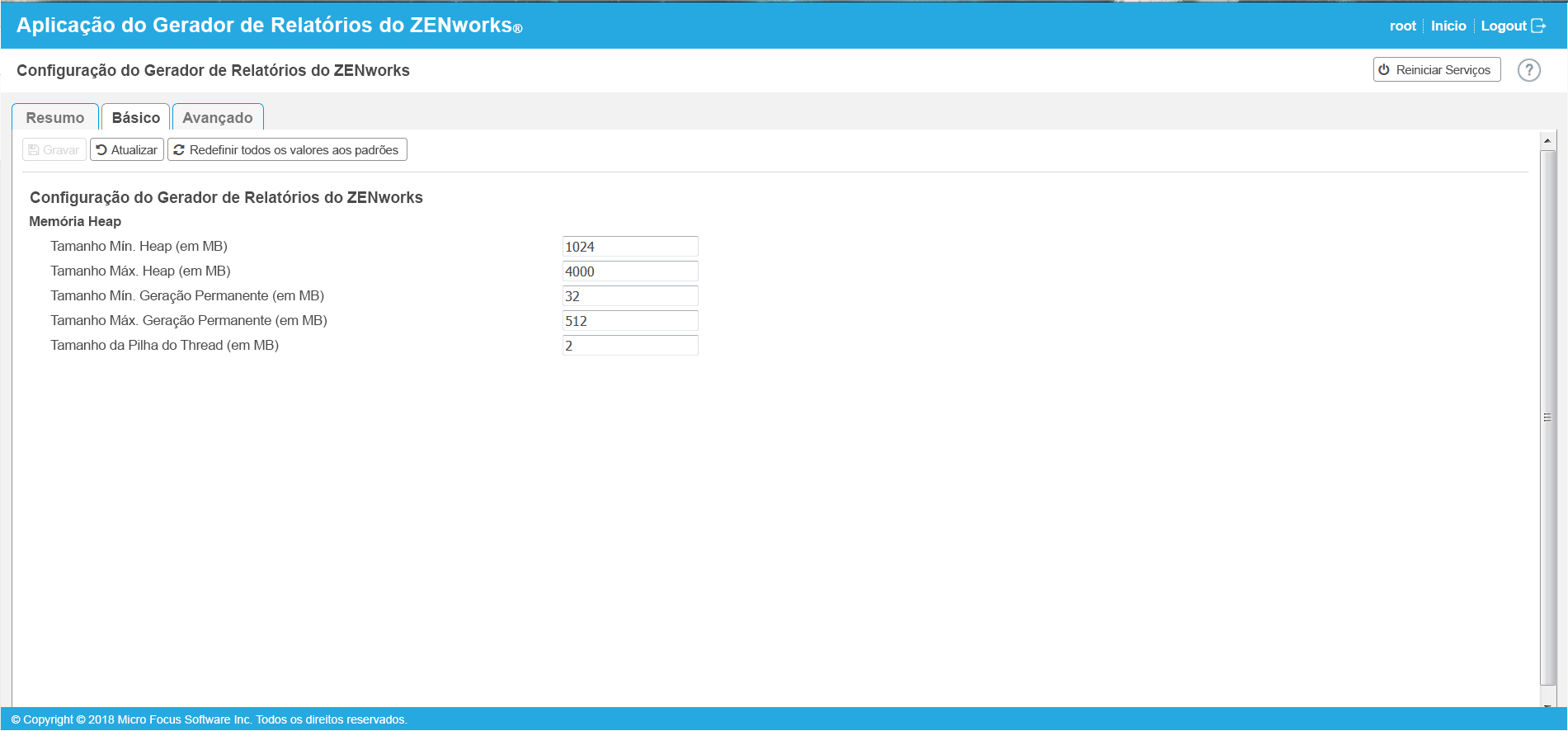Select the Básico tab
The height and width of the screenshot is (731, 1568).
click(136, 117)
